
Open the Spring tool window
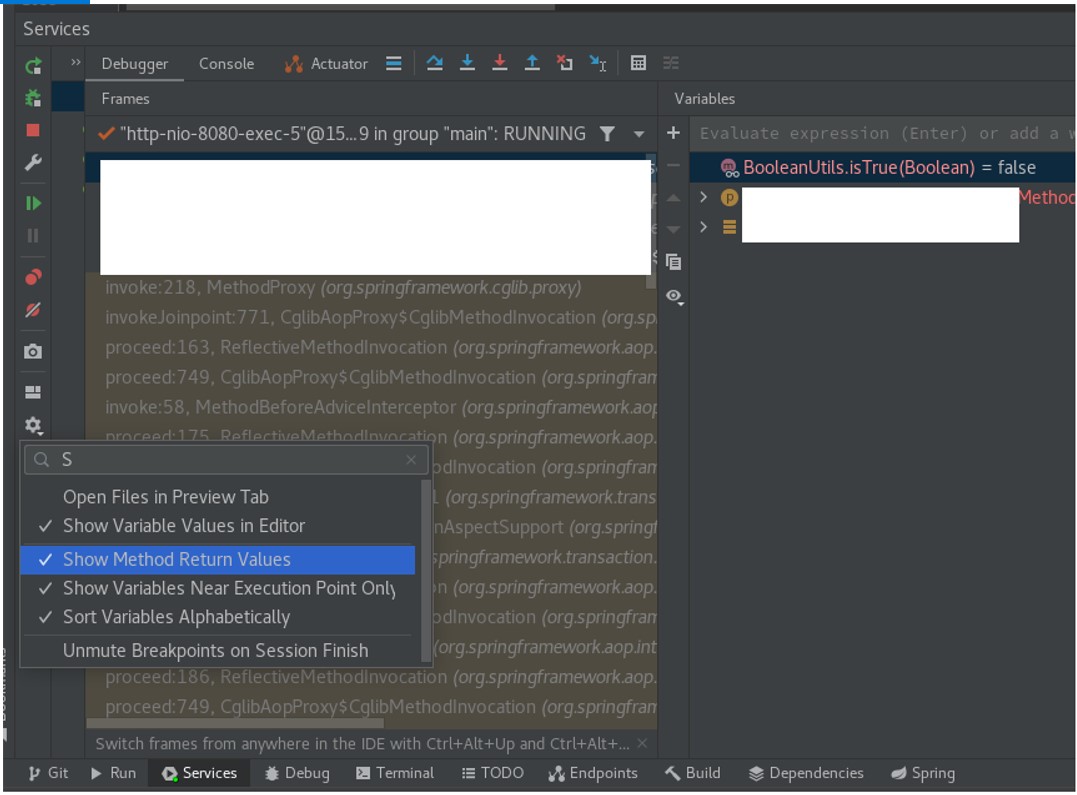point(922,773)
